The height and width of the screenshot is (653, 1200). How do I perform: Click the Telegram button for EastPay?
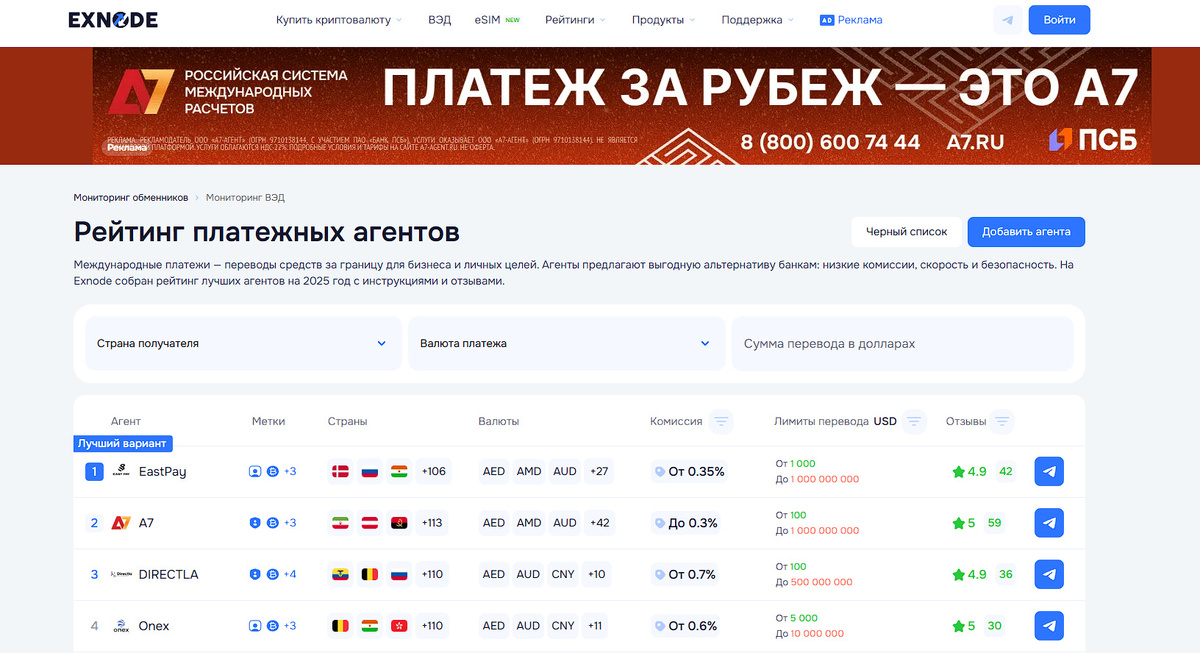(x=1049, y=471)
